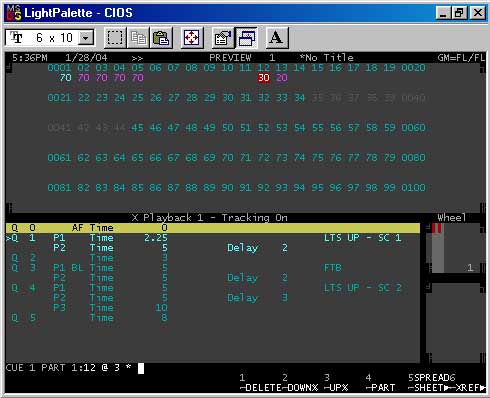Open the Fonts 'A' toolbar icon
490x398 pixels.
coord(277,38)
